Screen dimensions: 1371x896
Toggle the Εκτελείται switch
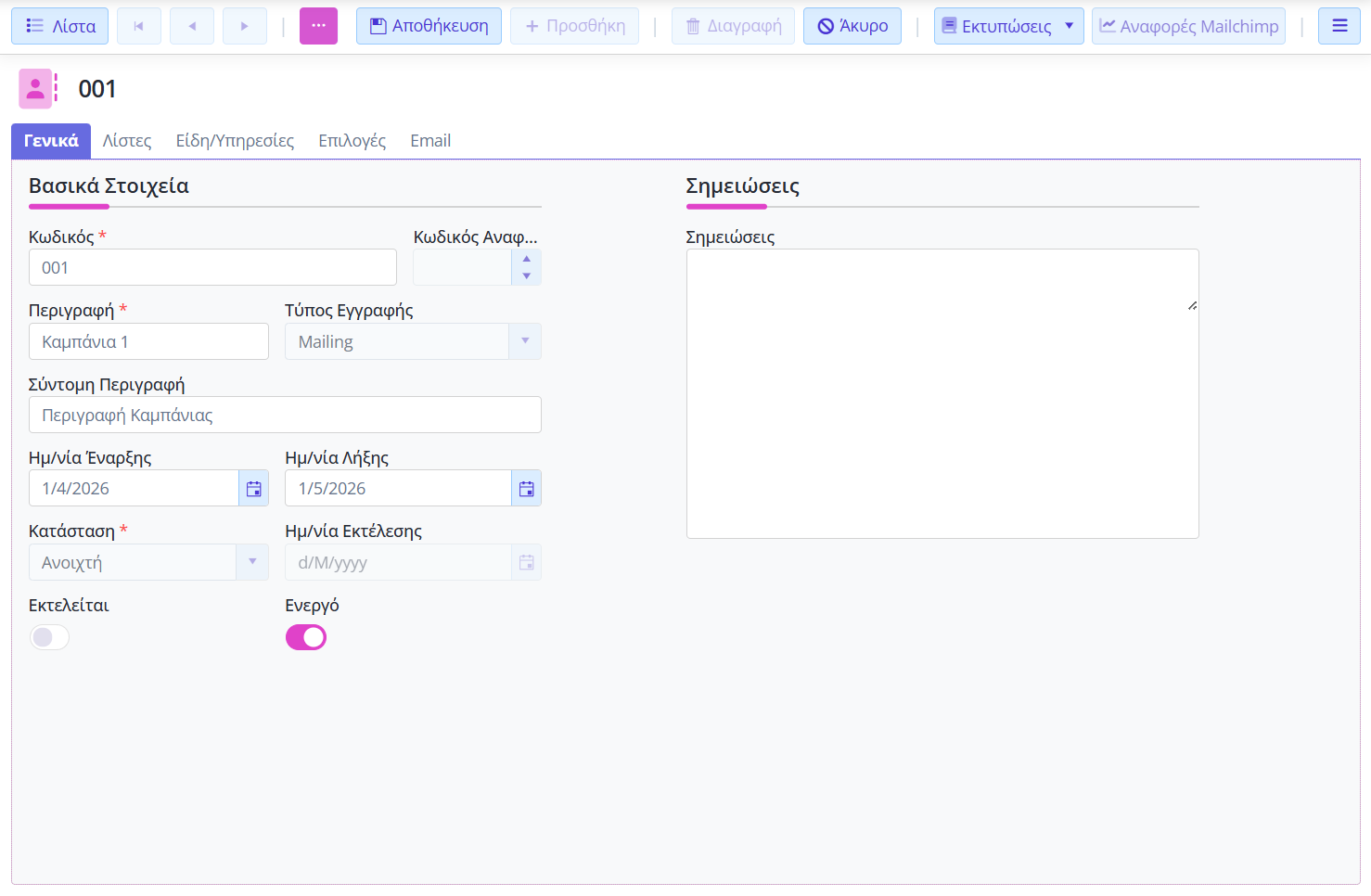pyautogui.click(x=49, y=637)
